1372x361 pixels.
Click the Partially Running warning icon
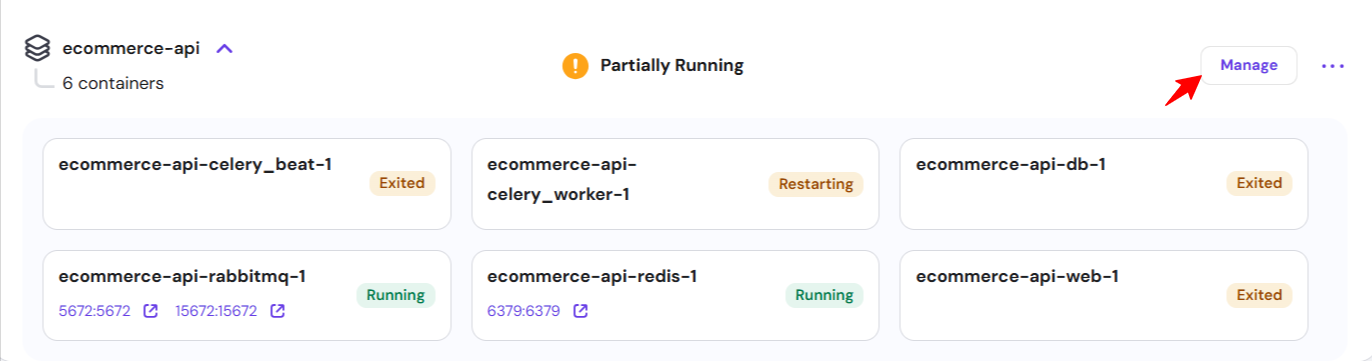point(575,66)
